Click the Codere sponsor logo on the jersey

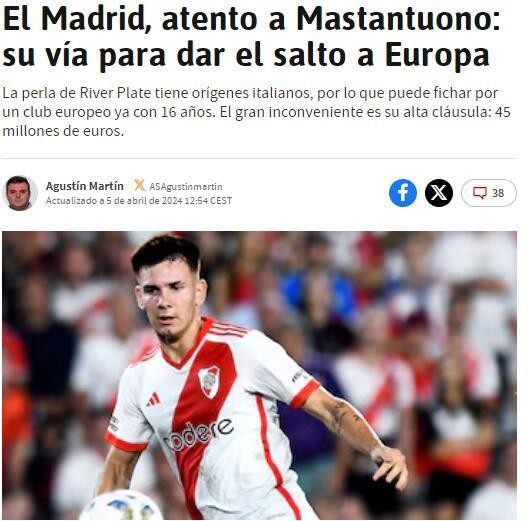pos(199,435)
